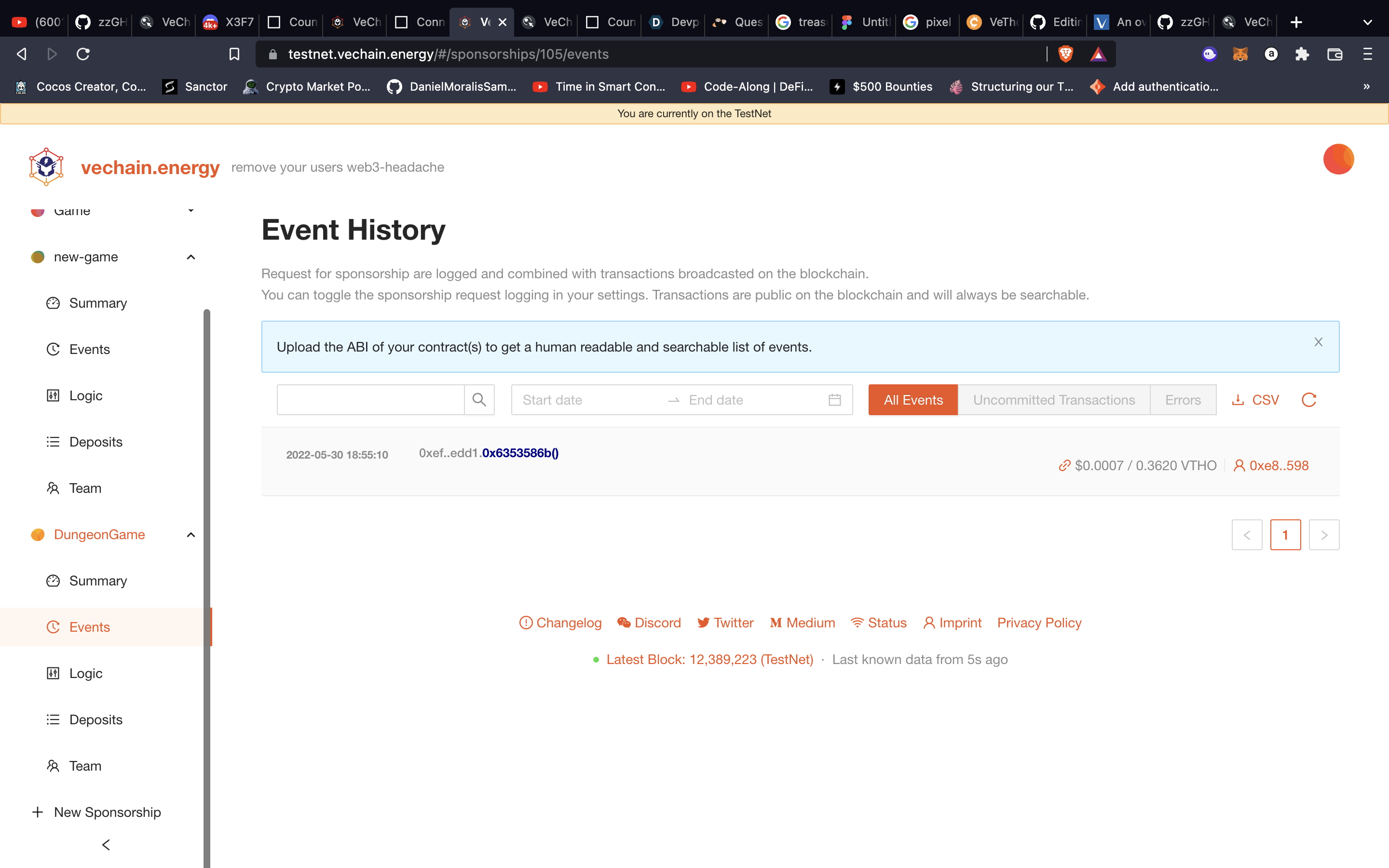The width and height of the screenshot is (1389, 868).
Task: Click the orange profile avatar circle
Action: (1338, 159)
